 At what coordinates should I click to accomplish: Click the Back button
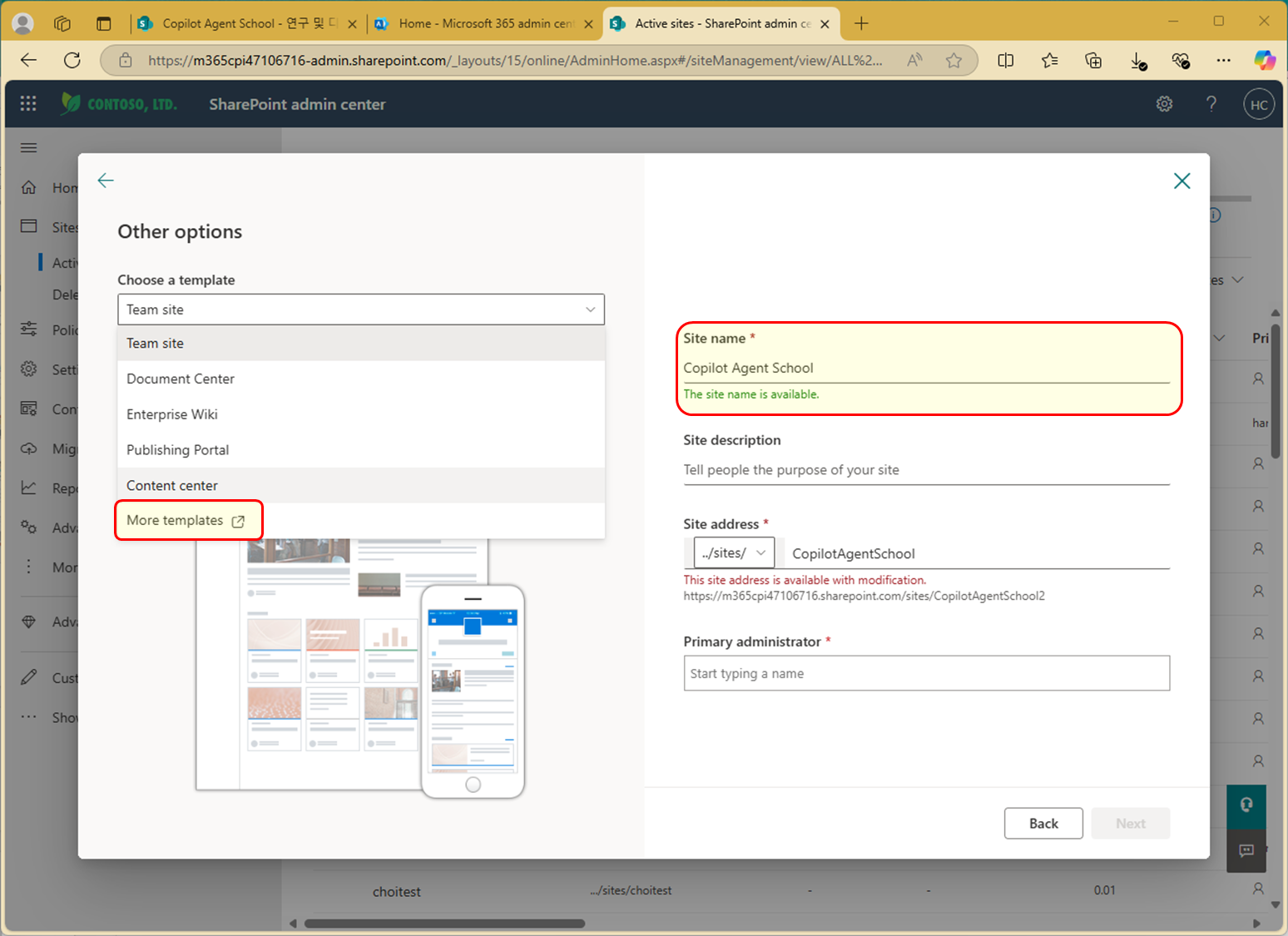click(1043, 823)
